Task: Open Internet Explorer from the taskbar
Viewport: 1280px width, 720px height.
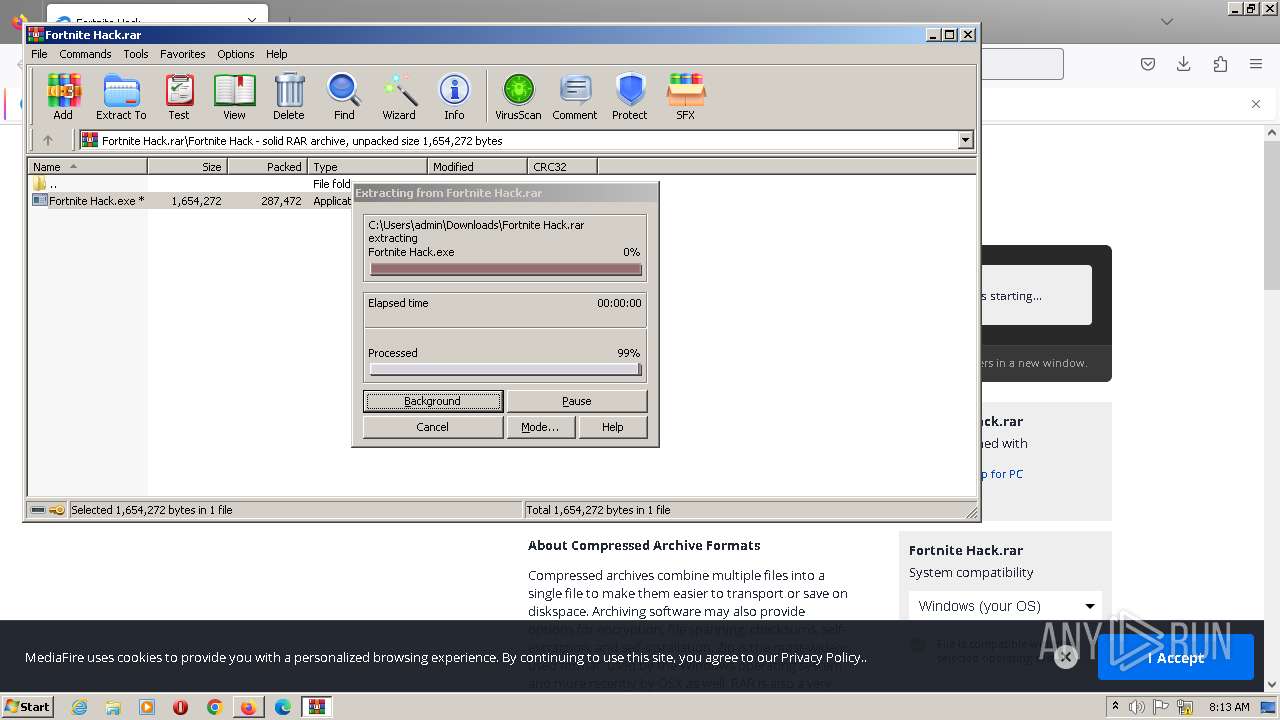Action: (79, 707)
